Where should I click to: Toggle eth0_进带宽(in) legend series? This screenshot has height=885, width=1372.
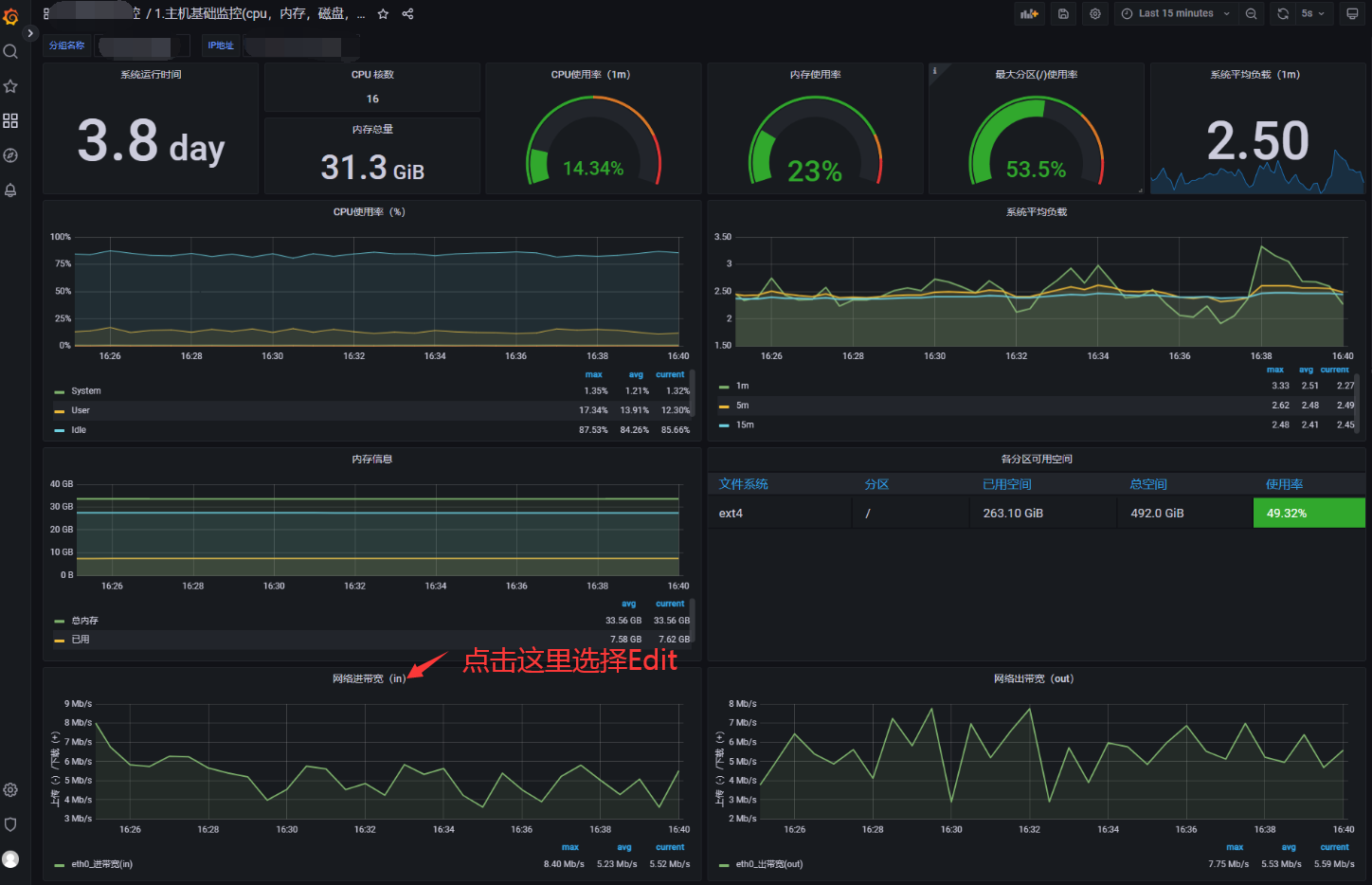[x=102, y=864]
